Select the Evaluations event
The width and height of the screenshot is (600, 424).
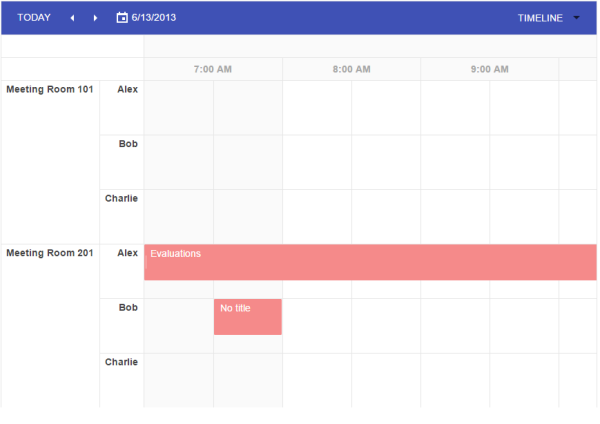click(x=370, y=262)
